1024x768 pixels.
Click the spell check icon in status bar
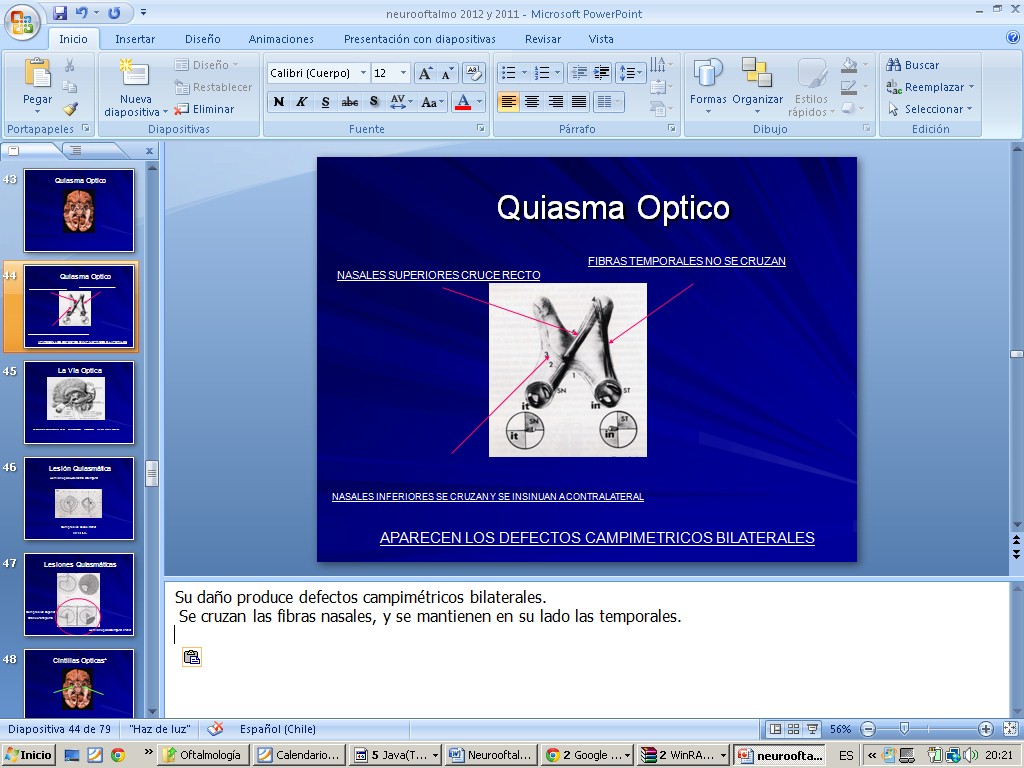(215, 729)
